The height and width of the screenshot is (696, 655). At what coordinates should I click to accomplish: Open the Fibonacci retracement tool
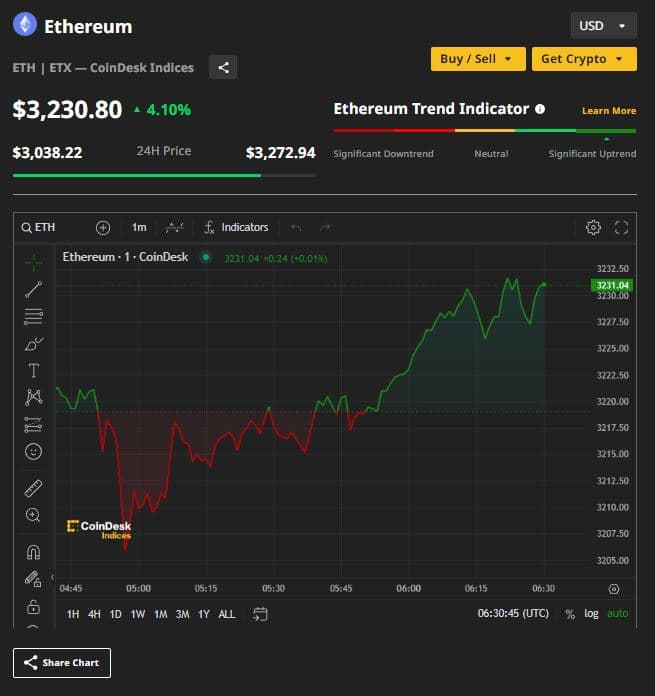click(33, 317)
